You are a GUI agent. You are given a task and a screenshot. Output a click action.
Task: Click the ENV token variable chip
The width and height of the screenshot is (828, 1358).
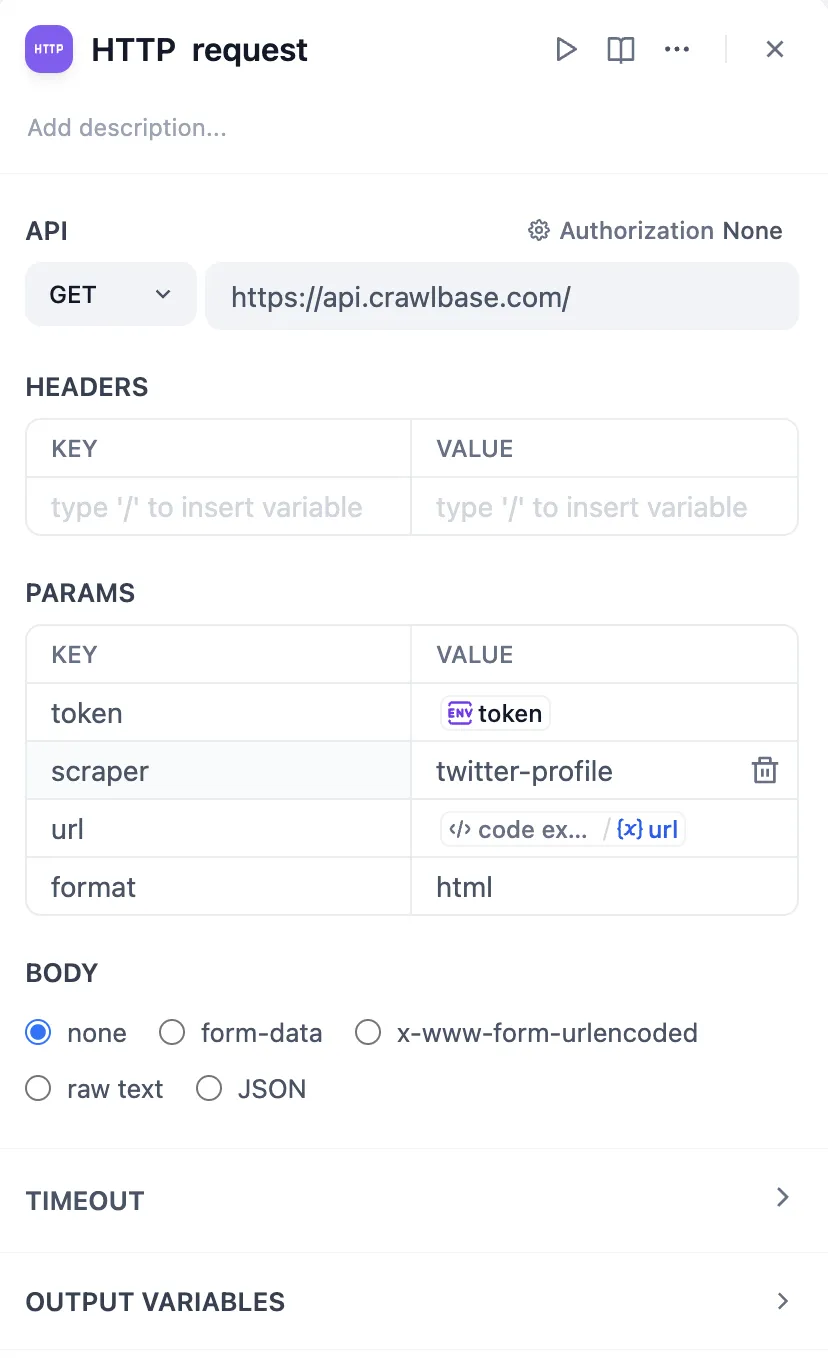point(496,713)
